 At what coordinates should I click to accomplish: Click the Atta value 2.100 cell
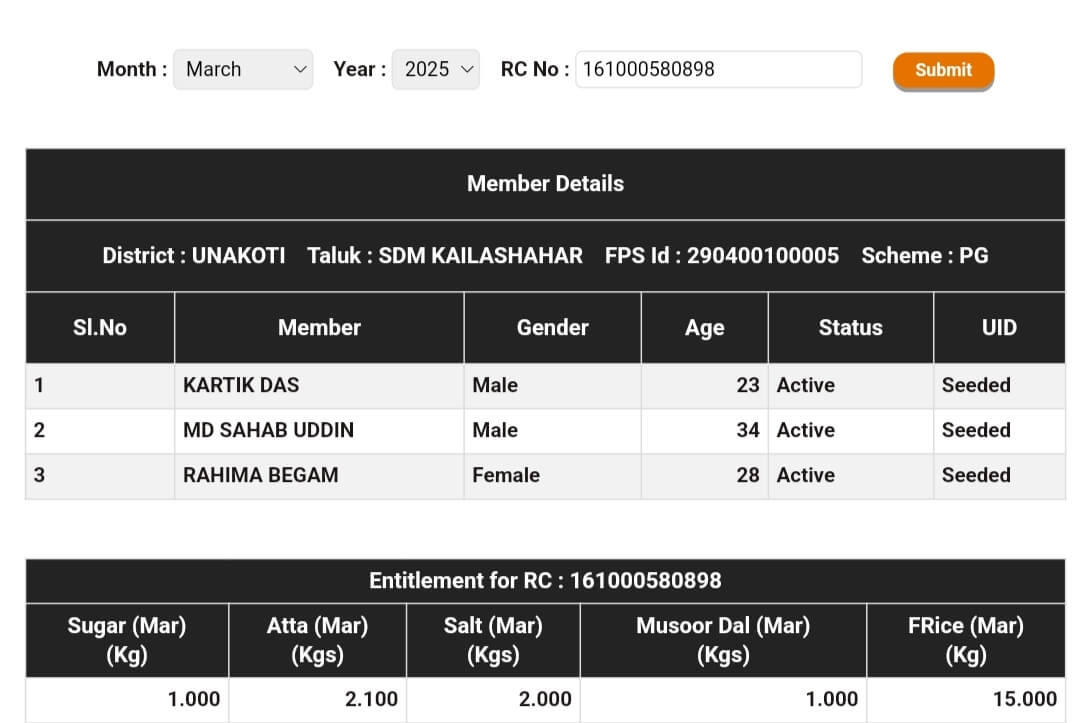(x=371, y=700)
